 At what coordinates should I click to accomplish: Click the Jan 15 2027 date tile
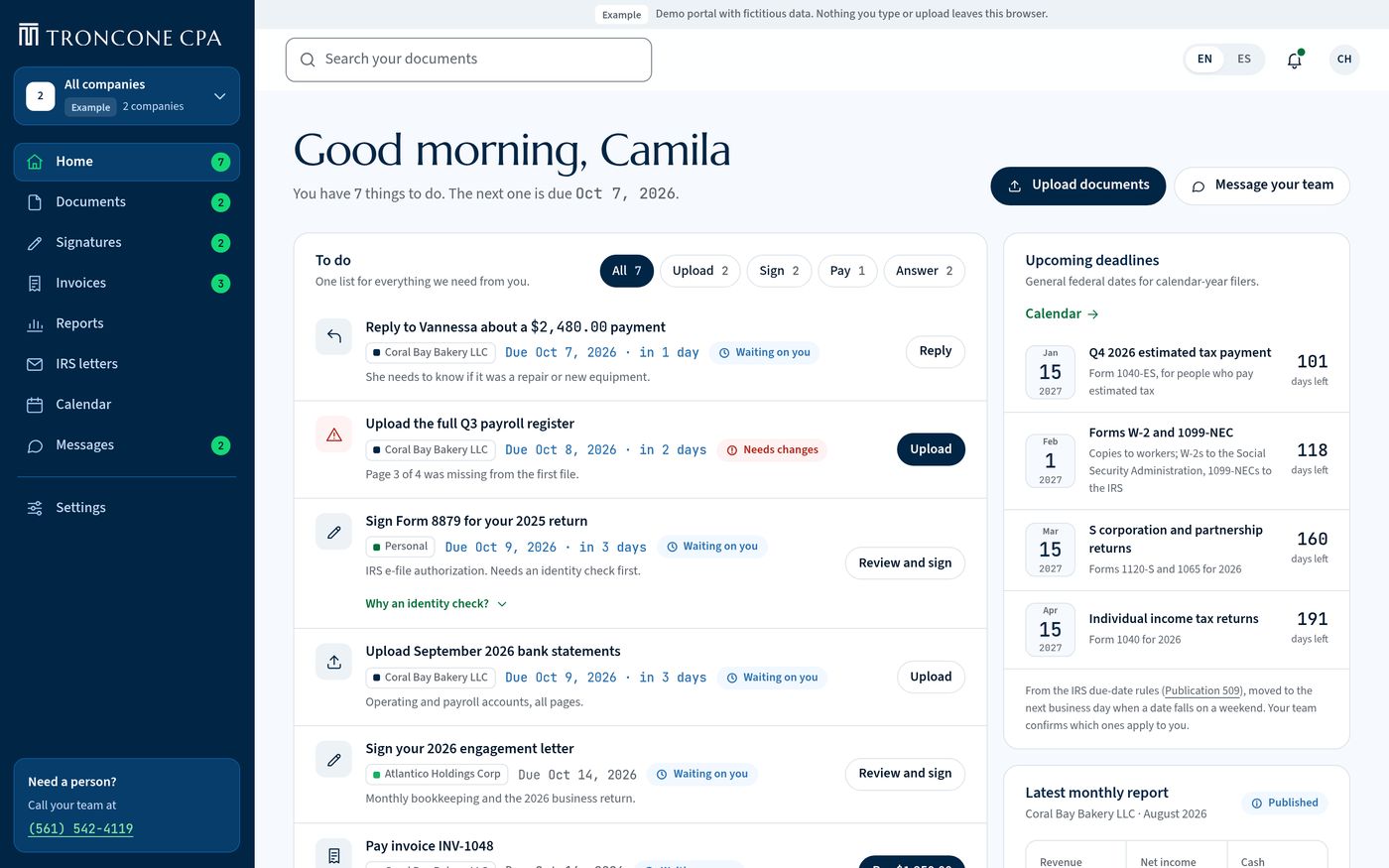(1051, 372)
